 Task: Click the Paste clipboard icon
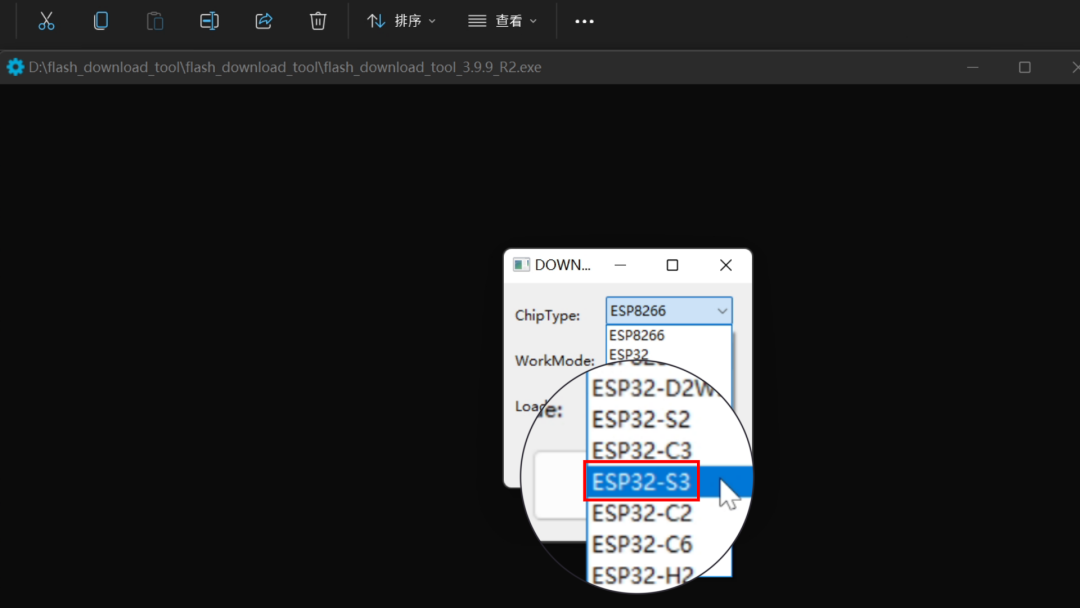click(155, 21)
